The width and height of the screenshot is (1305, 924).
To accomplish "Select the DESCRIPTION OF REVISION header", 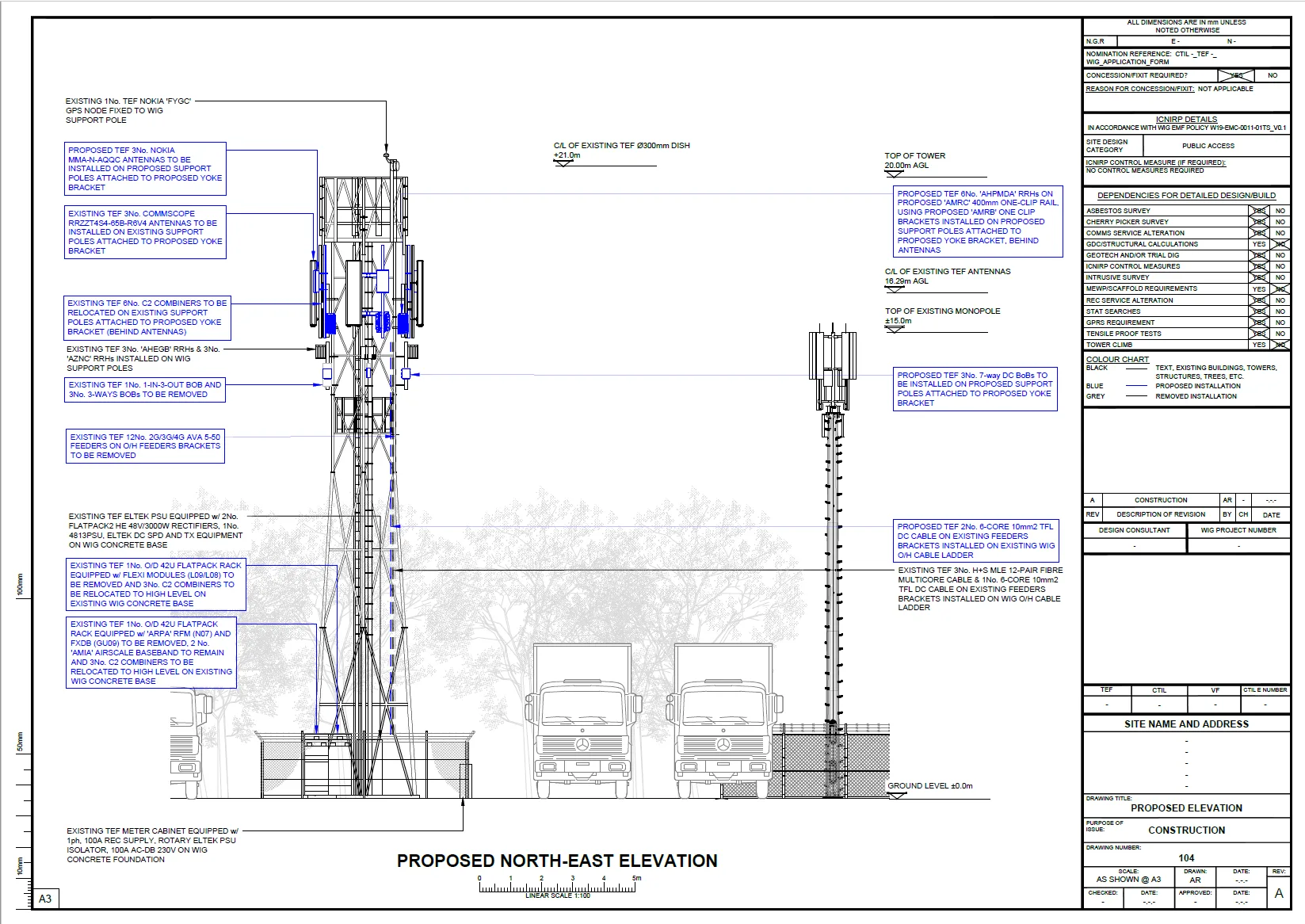I will tap(1161, 514).
